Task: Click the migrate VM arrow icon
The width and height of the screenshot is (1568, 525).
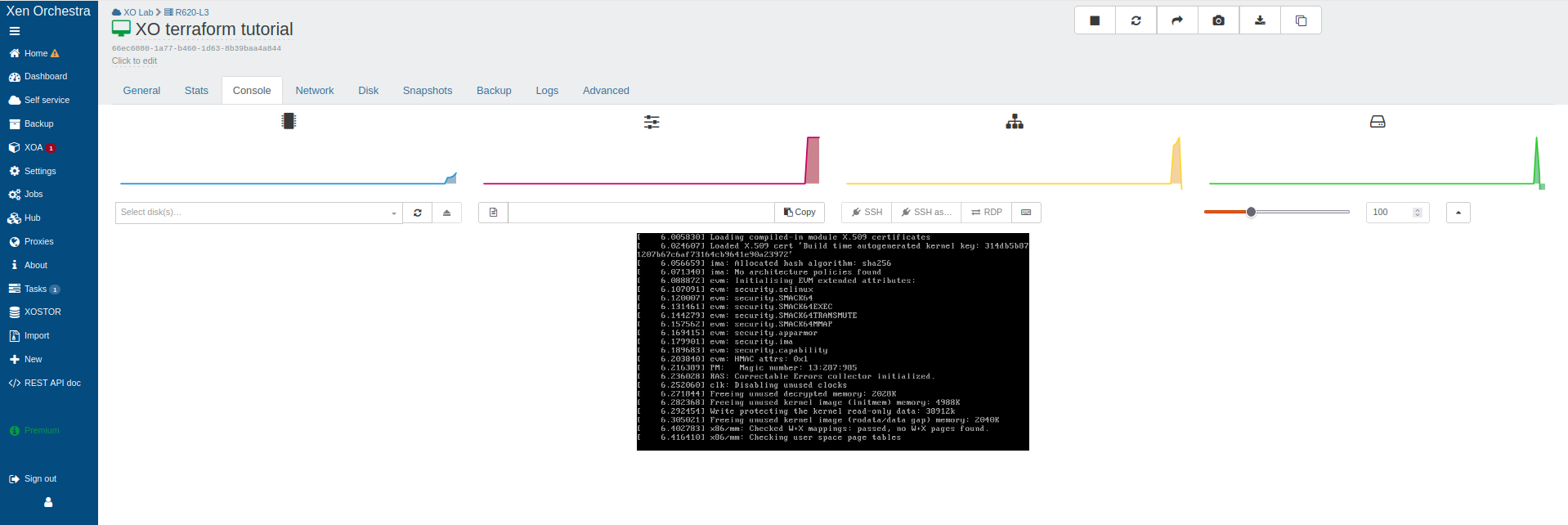Action: [x=1177, y=20]
